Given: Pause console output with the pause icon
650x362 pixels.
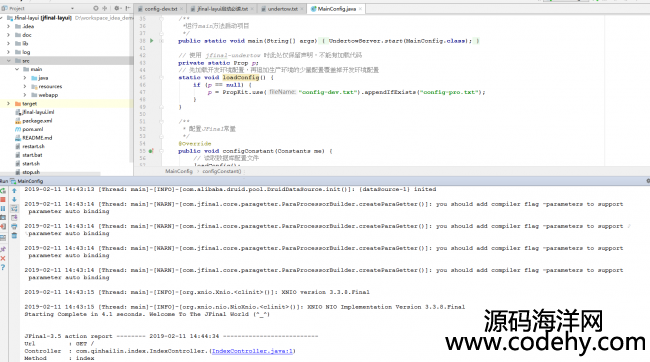Looking at the screenshot, I should pyautogui.click(x=3, y=209).
